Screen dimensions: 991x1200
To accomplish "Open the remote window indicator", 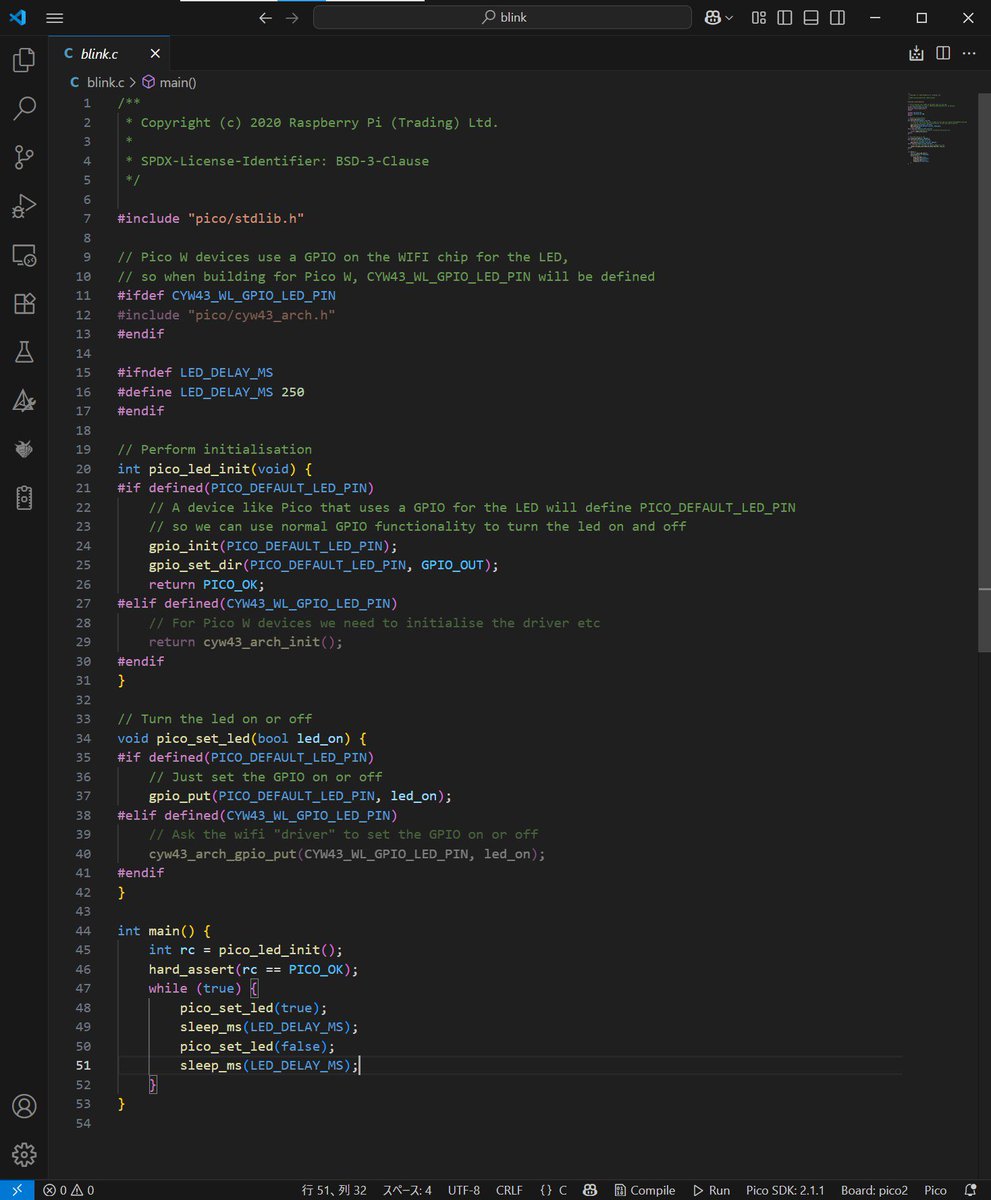I will click(17, 1190).
